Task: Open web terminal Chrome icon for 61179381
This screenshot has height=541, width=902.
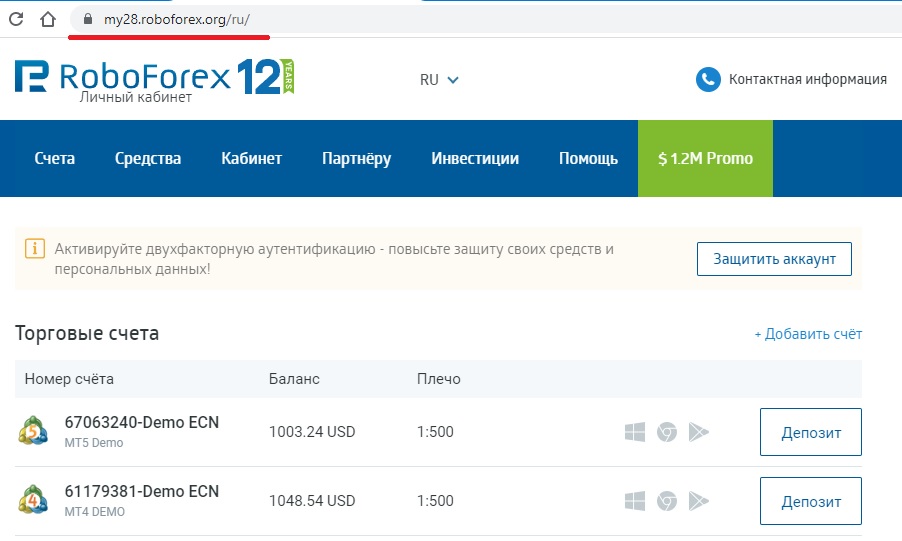Action: pyautogui.click(x=667, y=501)
